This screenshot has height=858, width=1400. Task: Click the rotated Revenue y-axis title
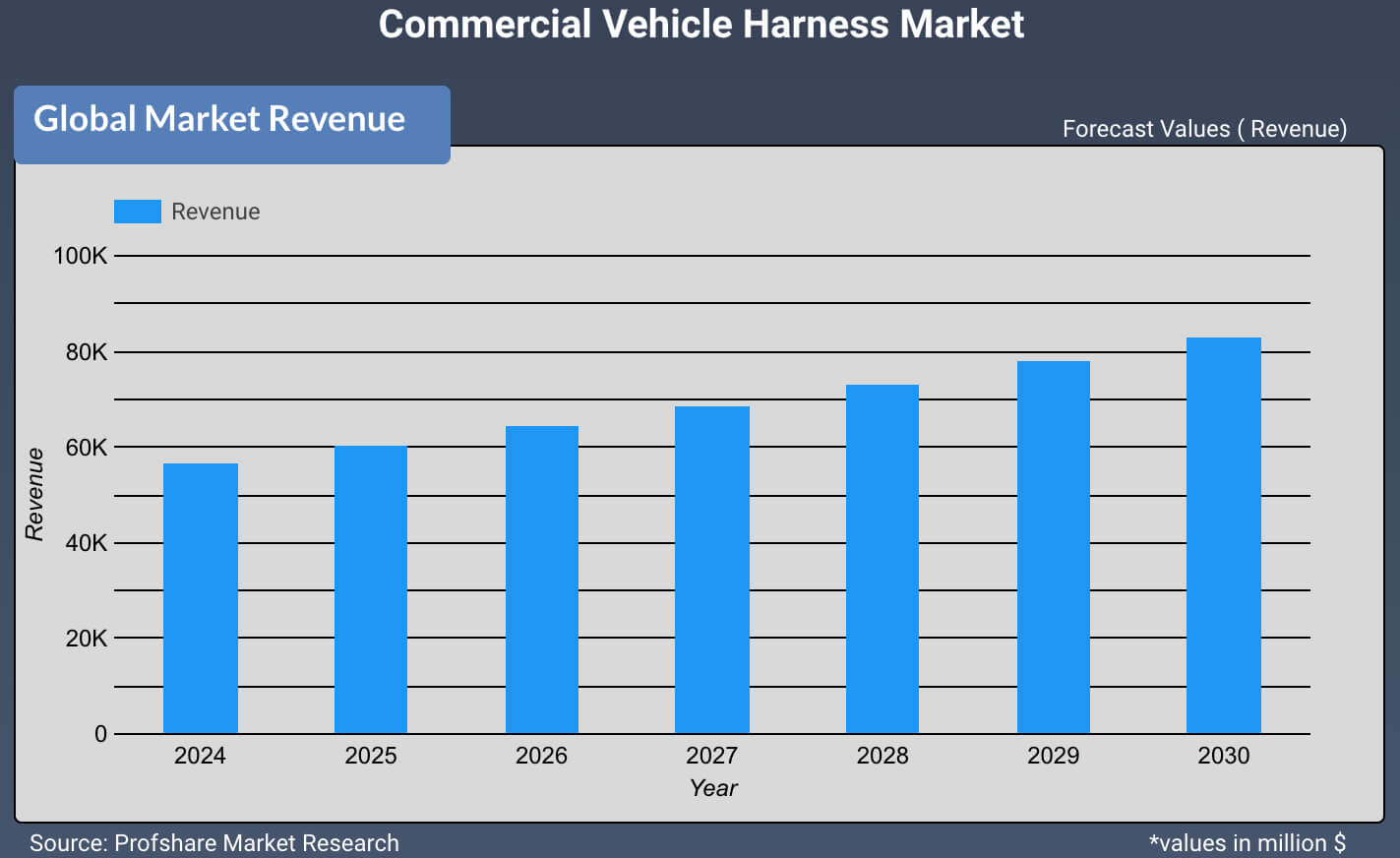coord(34,494)
